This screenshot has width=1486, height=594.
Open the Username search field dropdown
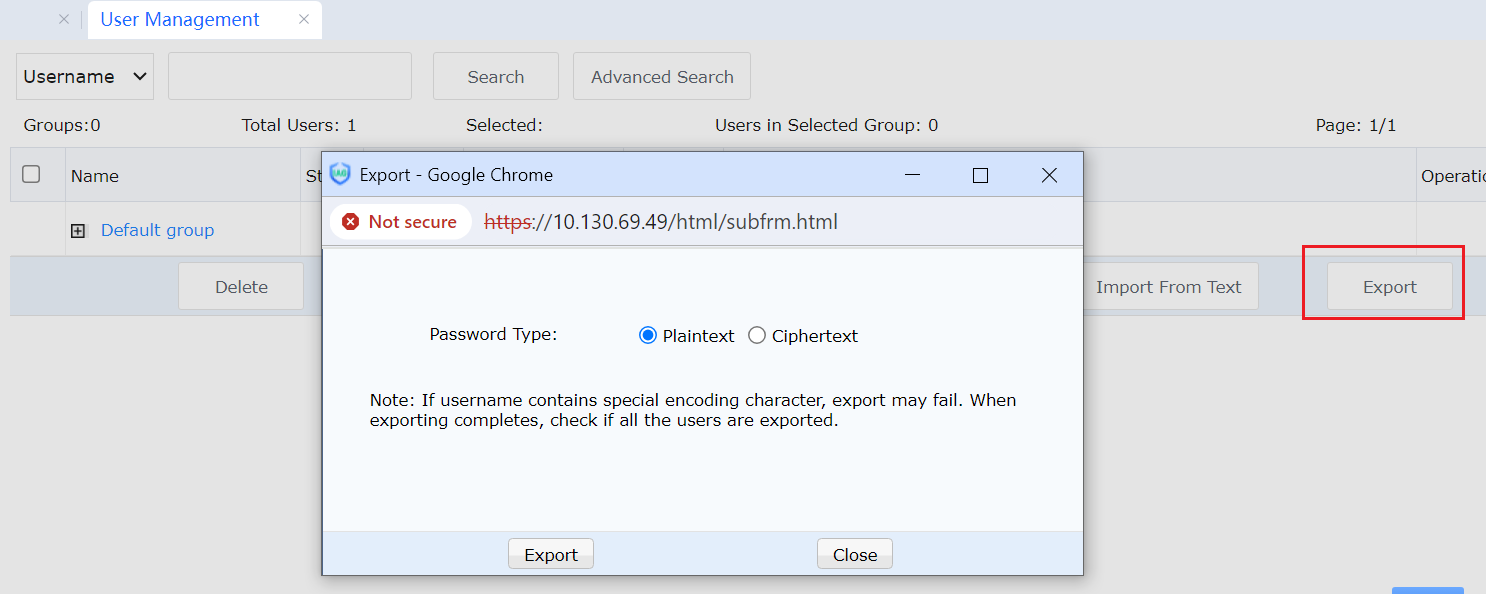coord(85,77)
